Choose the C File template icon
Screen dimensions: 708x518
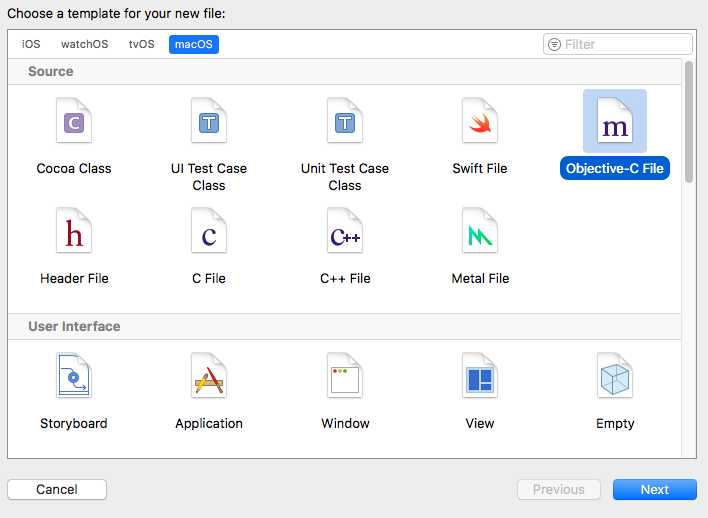click(209, 230)
